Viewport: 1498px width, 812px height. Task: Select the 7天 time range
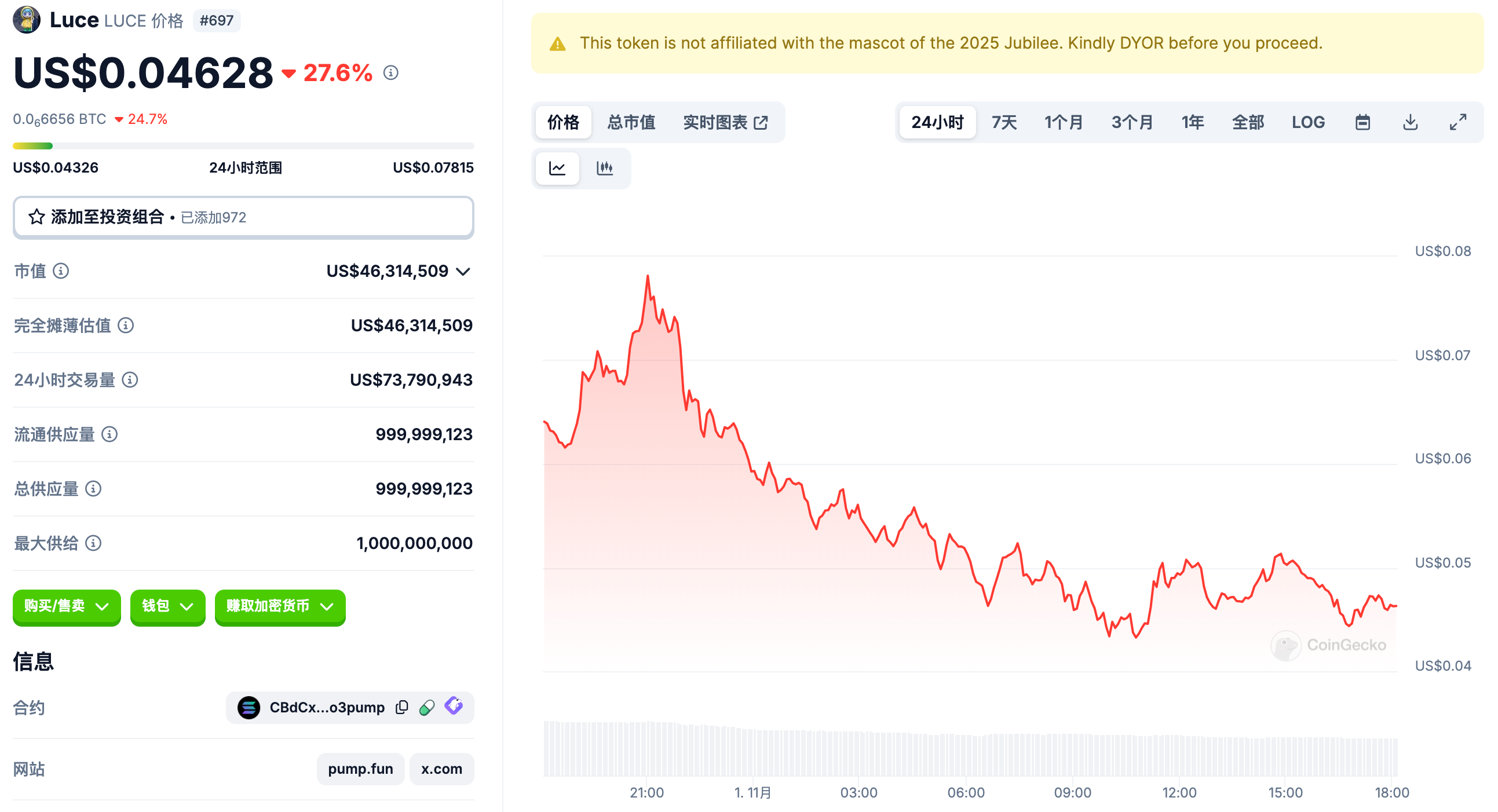[1004, 122]
